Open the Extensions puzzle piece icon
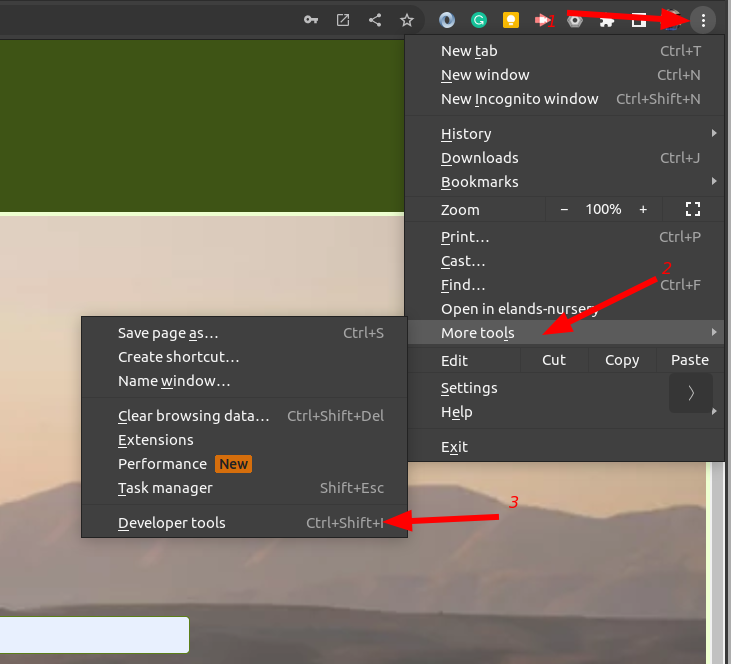731x664 pixels. click(607, 20)
